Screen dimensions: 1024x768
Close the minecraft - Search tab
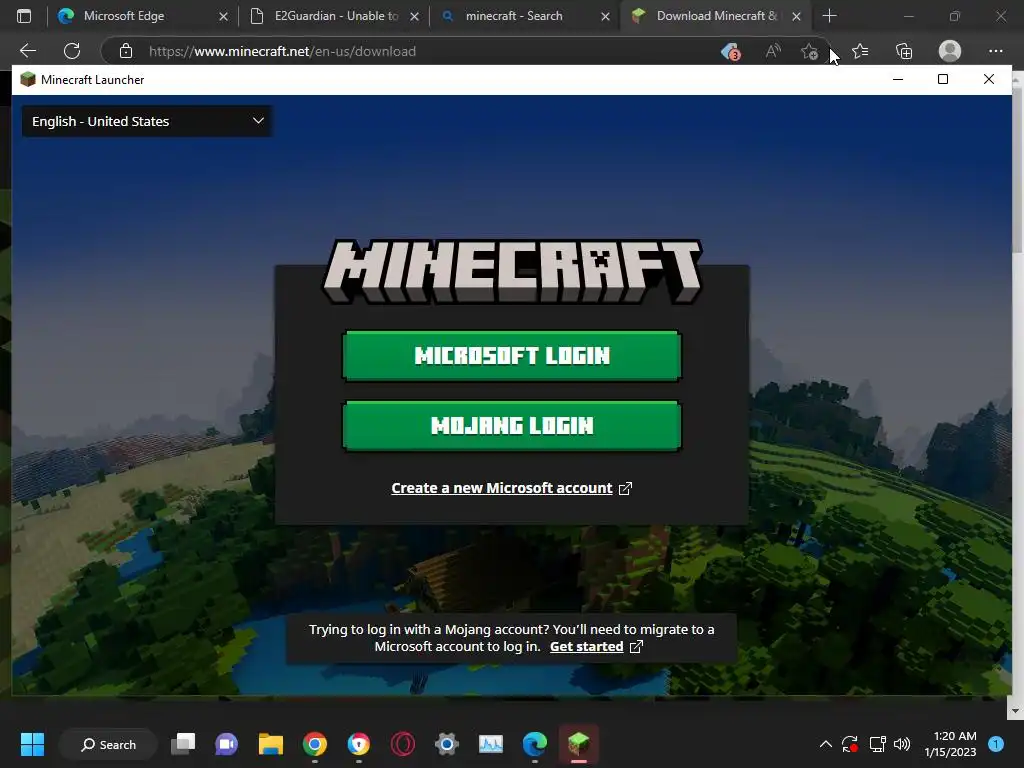point(605,16)
